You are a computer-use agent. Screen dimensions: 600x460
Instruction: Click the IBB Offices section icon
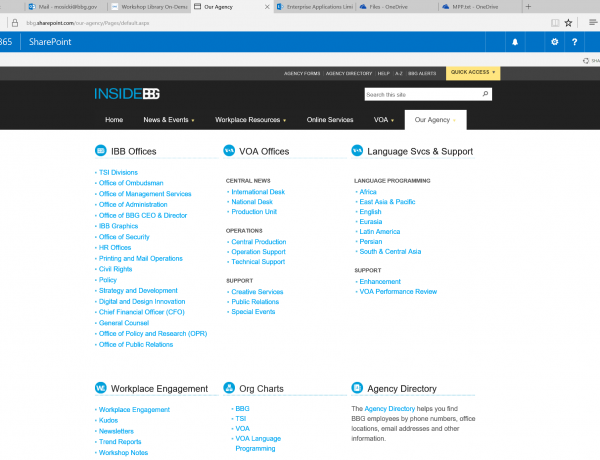pyautogui.click(x=101, y=151)
